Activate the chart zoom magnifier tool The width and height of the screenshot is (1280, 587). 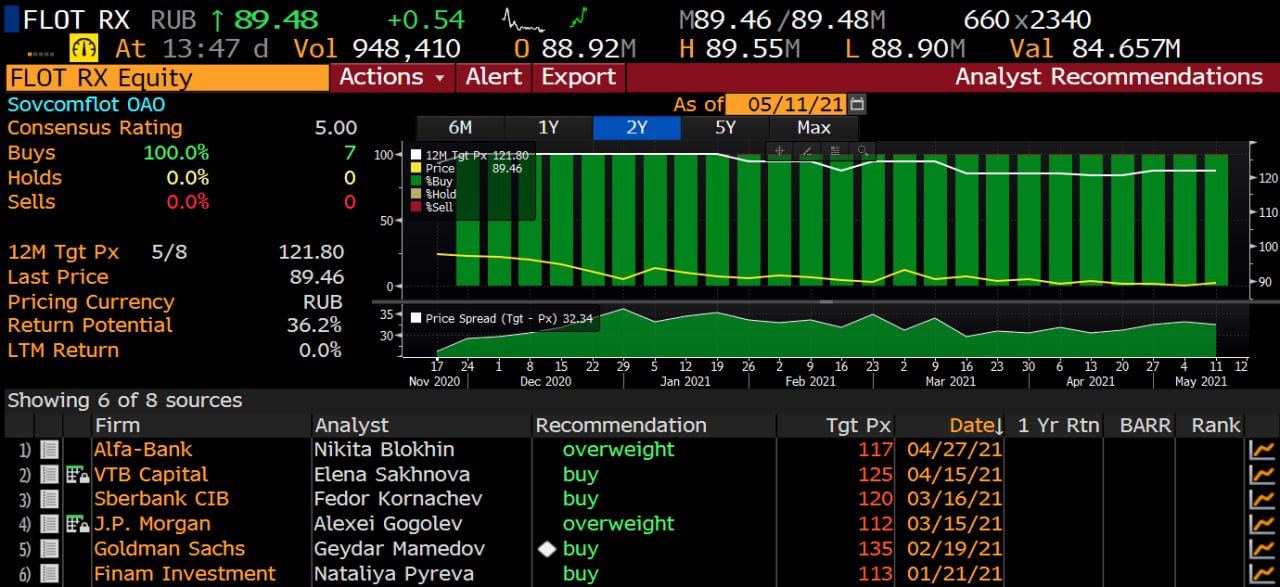861,151
